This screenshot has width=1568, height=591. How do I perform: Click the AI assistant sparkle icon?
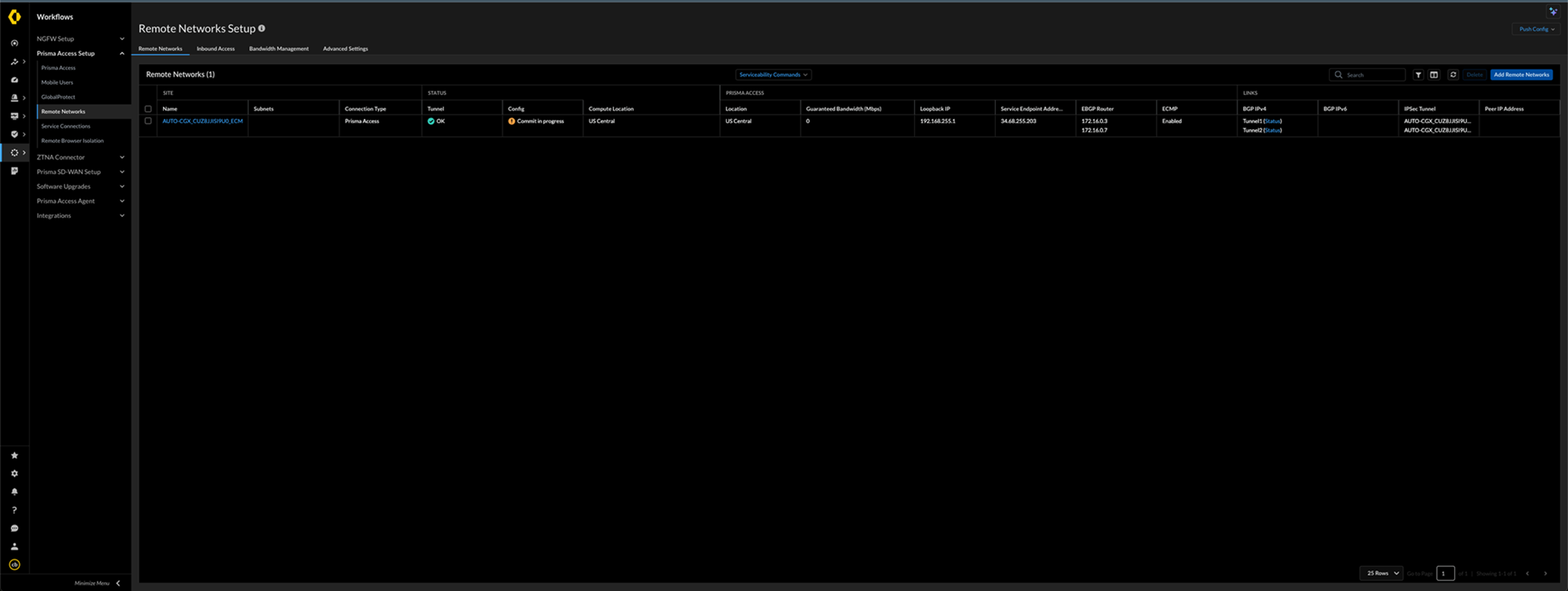[1553, 12]
